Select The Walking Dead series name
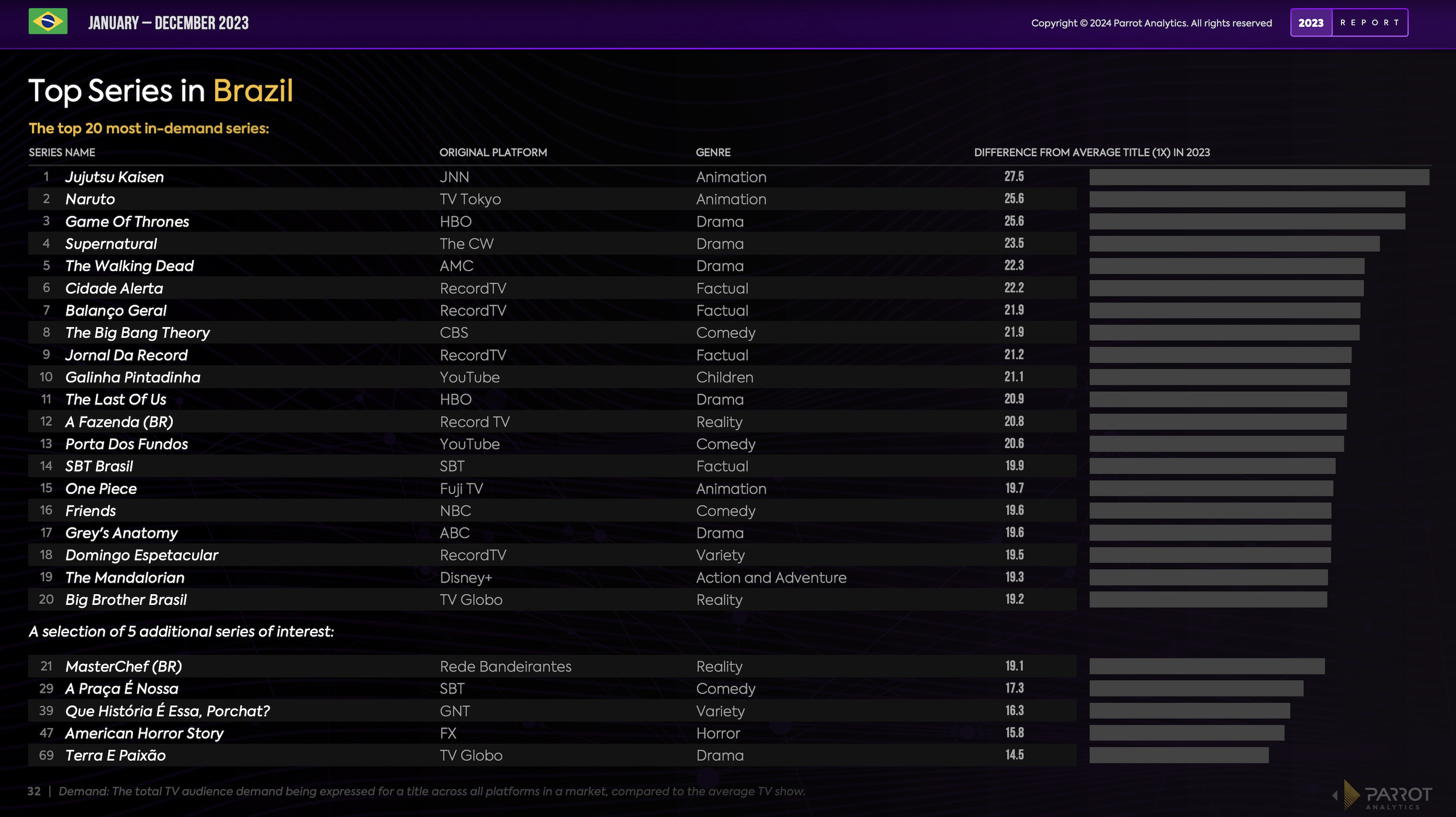The height and width of the screenshot is (817, 1456). 129,266
